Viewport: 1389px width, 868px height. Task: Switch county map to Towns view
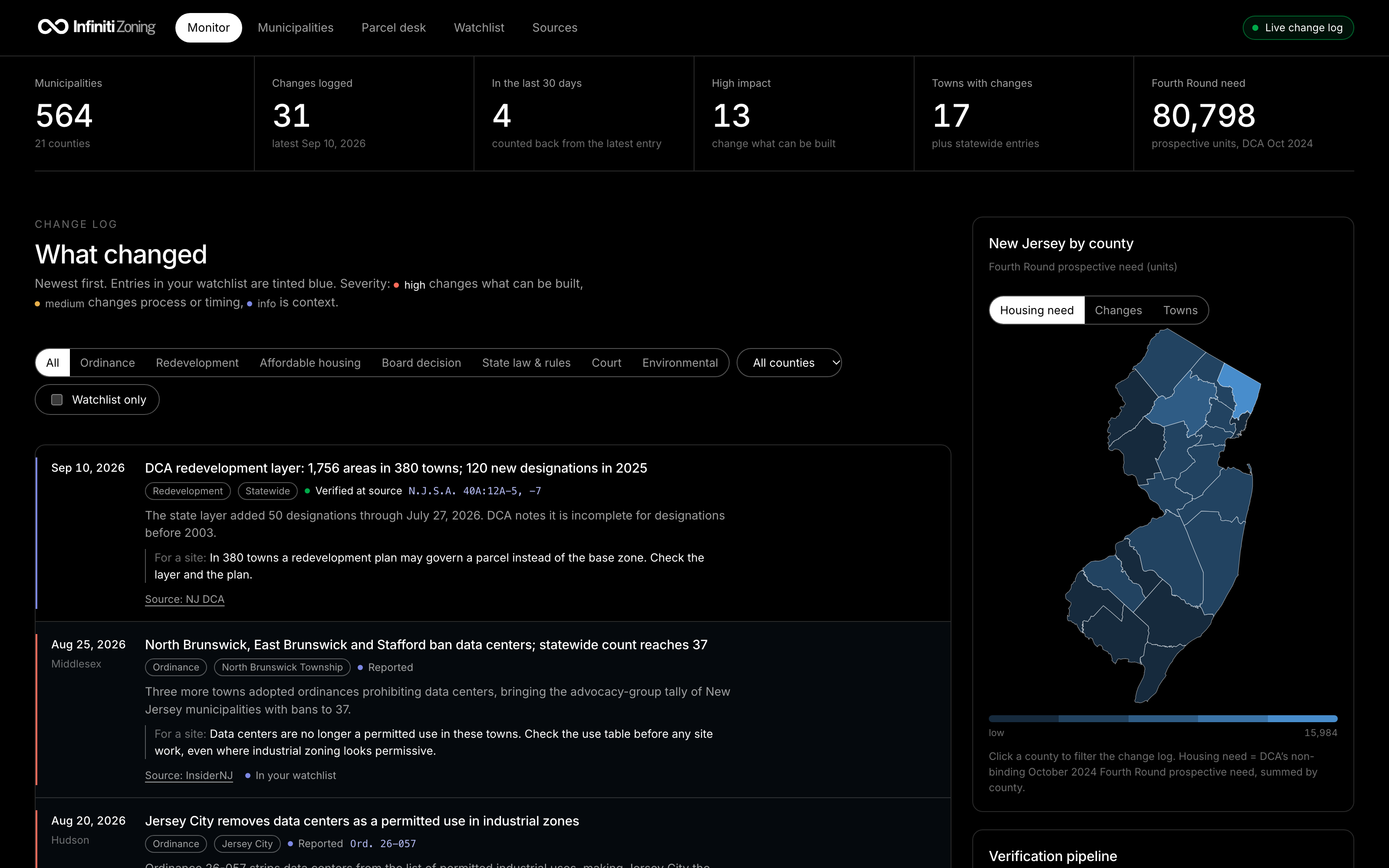pyautogui.click(x=1180, y=310)
